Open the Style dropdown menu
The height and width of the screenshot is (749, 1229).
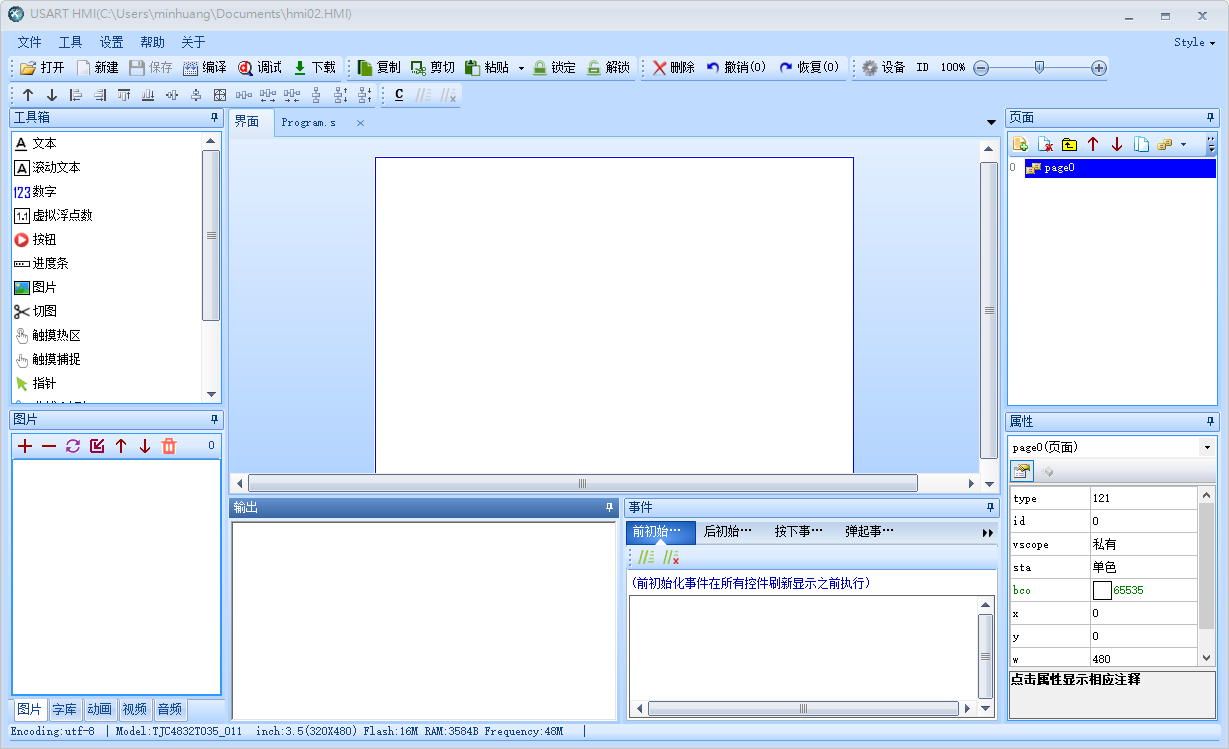click(1194, 43)
